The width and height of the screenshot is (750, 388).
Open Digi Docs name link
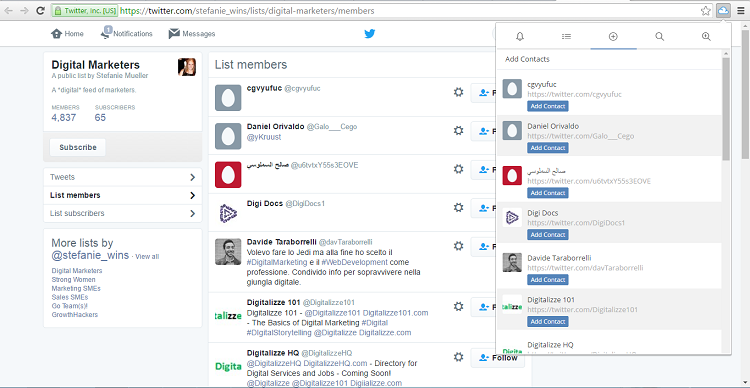(265, 203)
